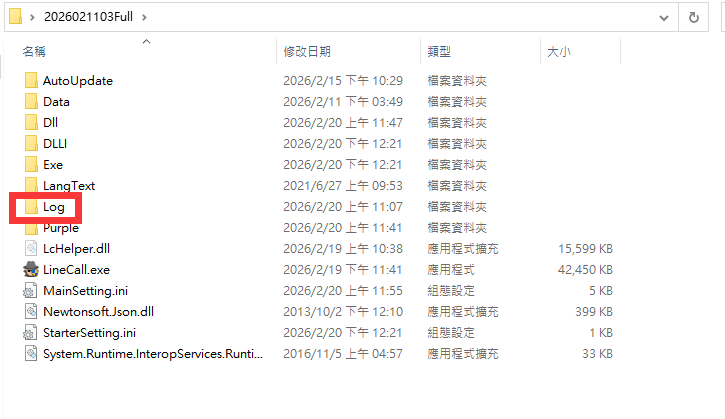
Task: Click the 組態設定 type of MainSetting.ini
Action: click(451, 291)
